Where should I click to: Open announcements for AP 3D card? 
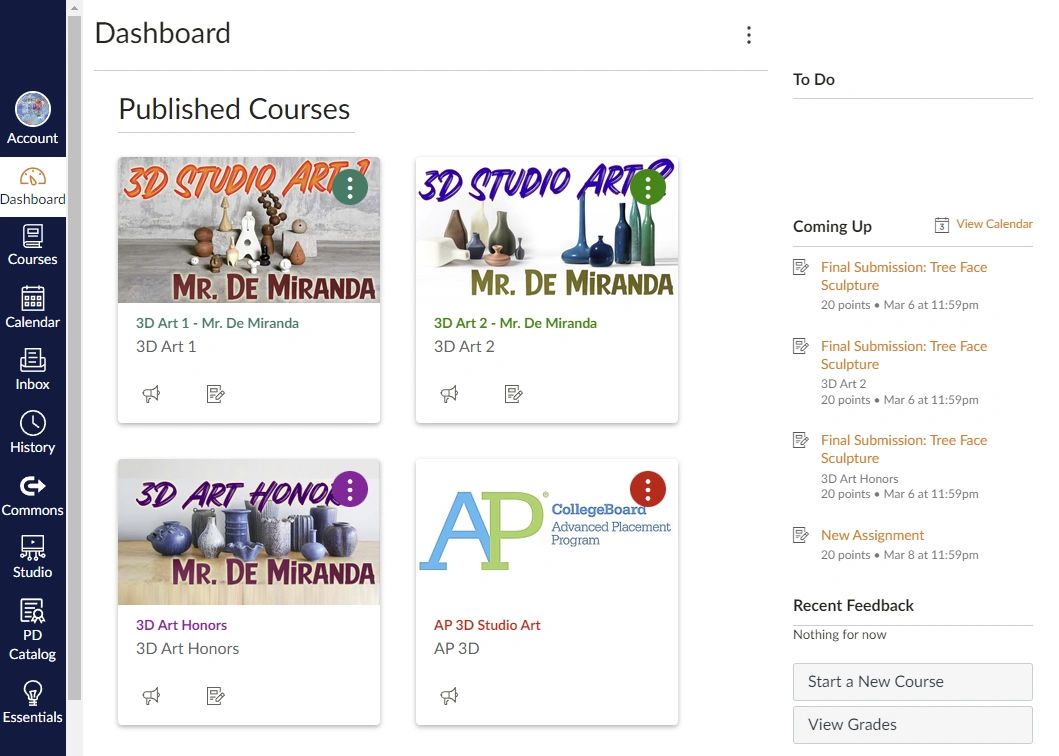[x=449, y=696]
